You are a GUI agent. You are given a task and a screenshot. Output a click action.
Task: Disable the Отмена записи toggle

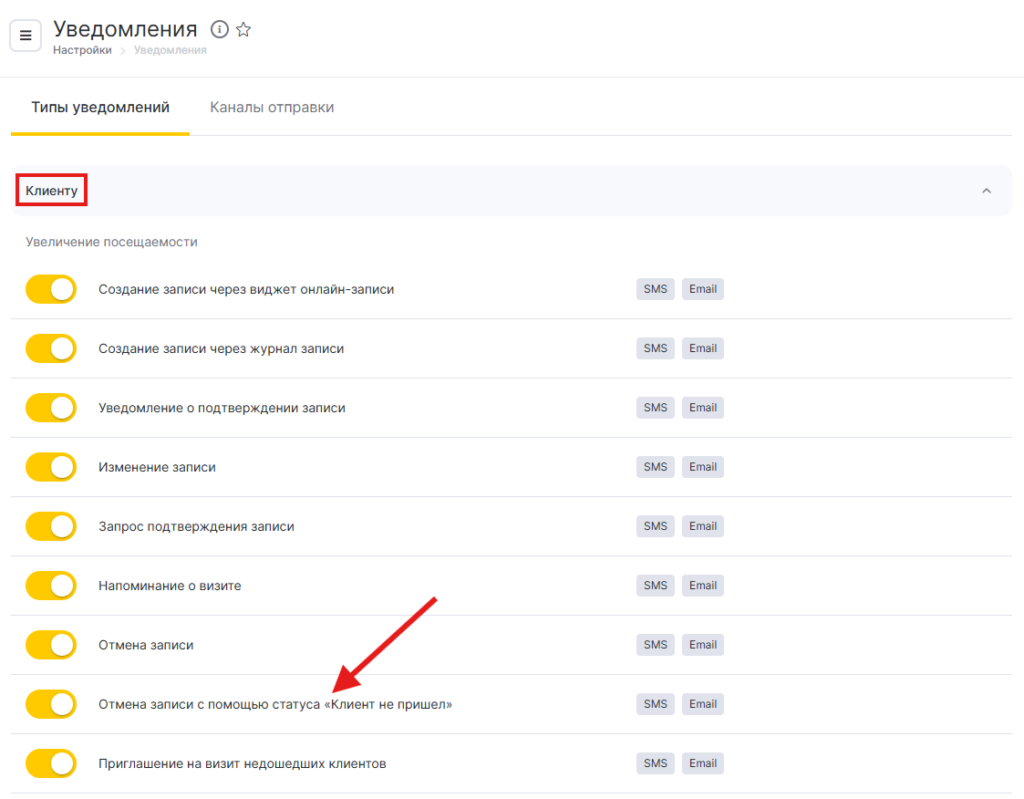point(51,645)
